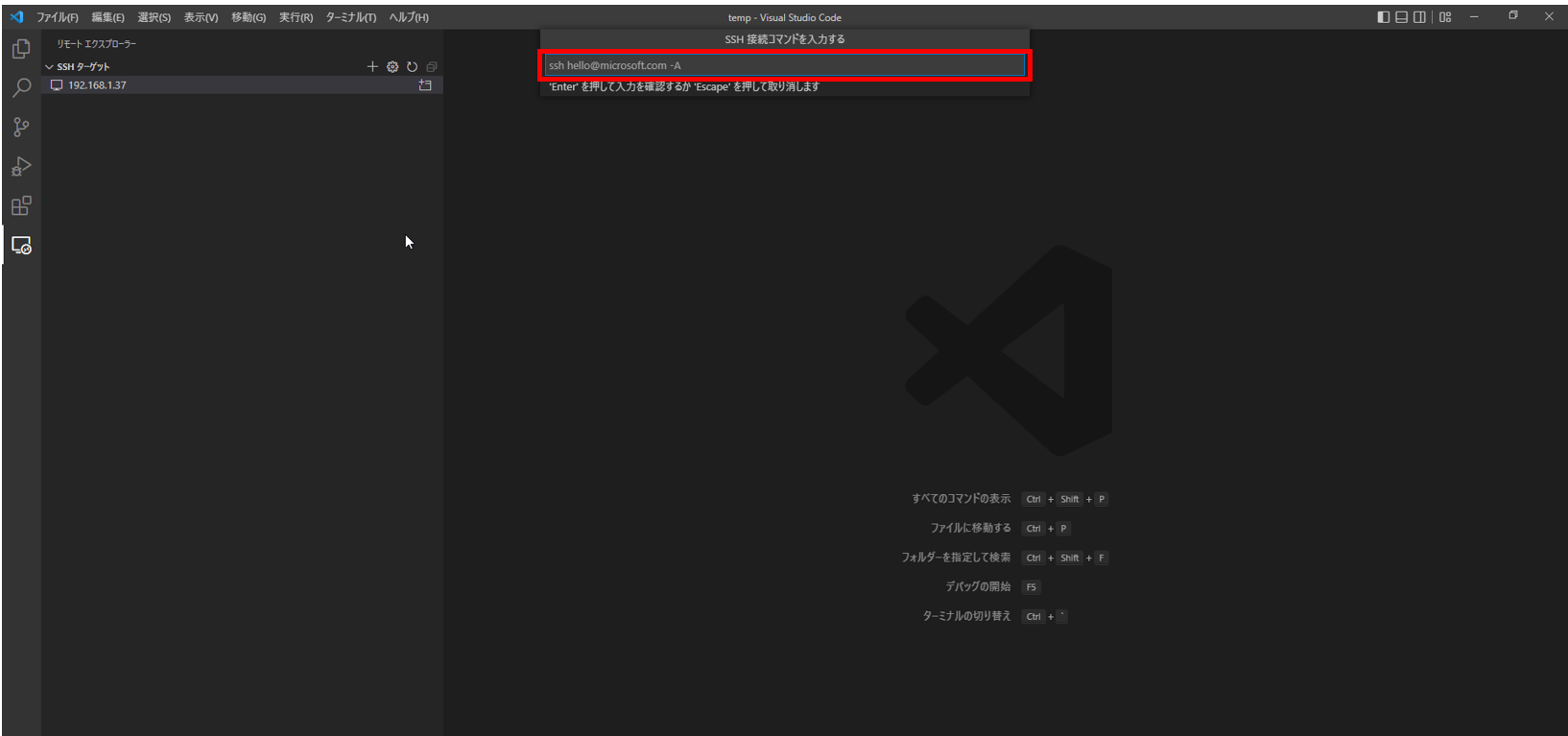The image size is (1568, 736).
Task: Select the 192.168.1.37 host entry
Action: (241, 85)
